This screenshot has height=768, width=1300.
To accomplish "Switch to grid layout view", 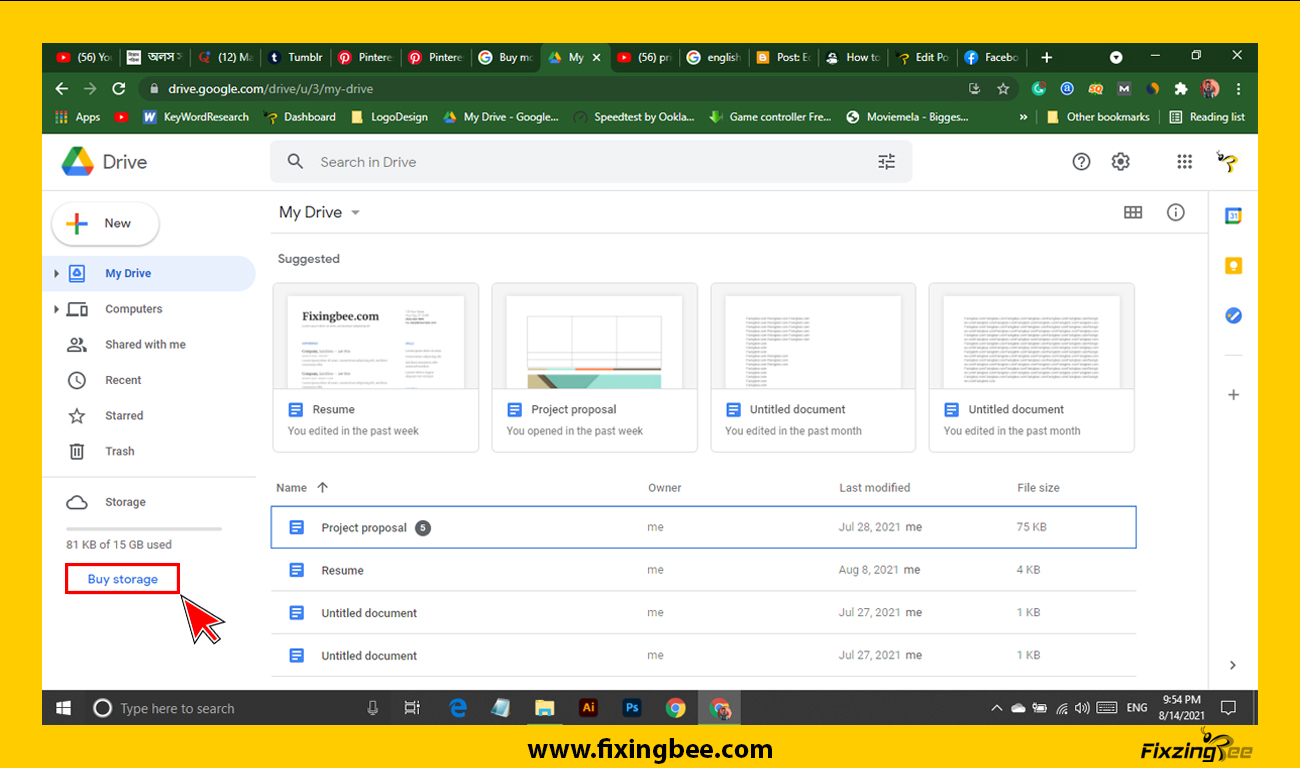I will 1133,212.
